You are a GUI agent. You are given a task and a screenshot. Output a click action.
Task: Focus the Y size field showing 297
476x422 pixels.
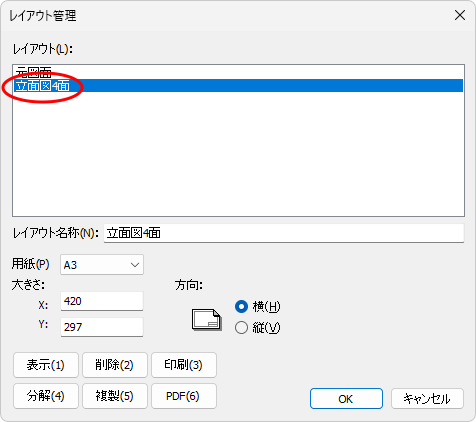coord(102,327)
